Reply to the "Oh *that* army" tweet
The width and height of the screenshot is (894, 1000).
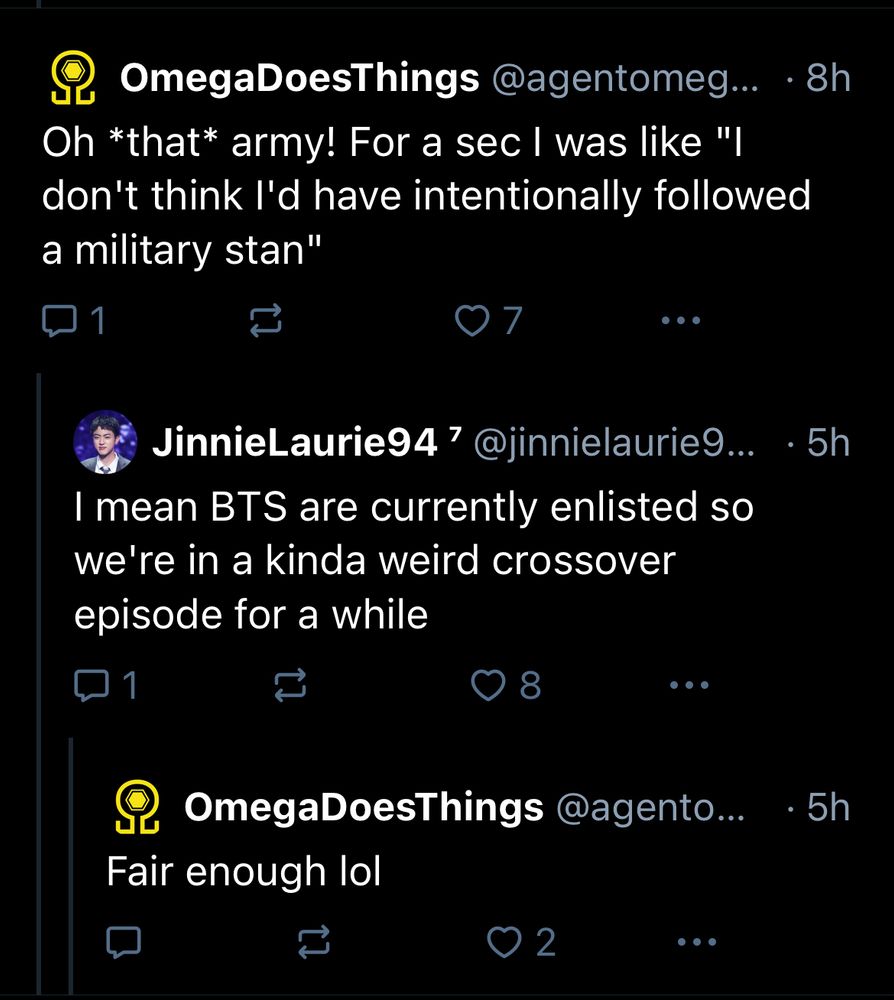(x=59, y=321)
